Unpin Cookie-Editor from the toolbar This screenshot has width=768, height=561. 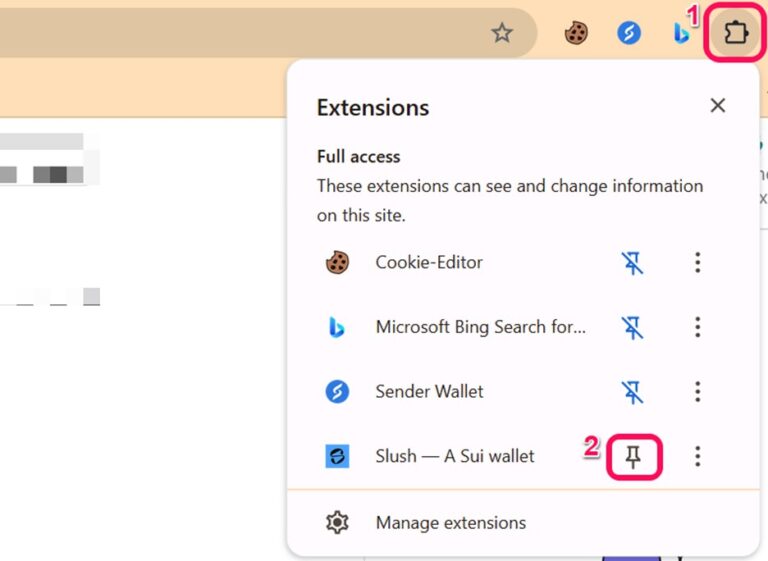click(x=632, y=262)
